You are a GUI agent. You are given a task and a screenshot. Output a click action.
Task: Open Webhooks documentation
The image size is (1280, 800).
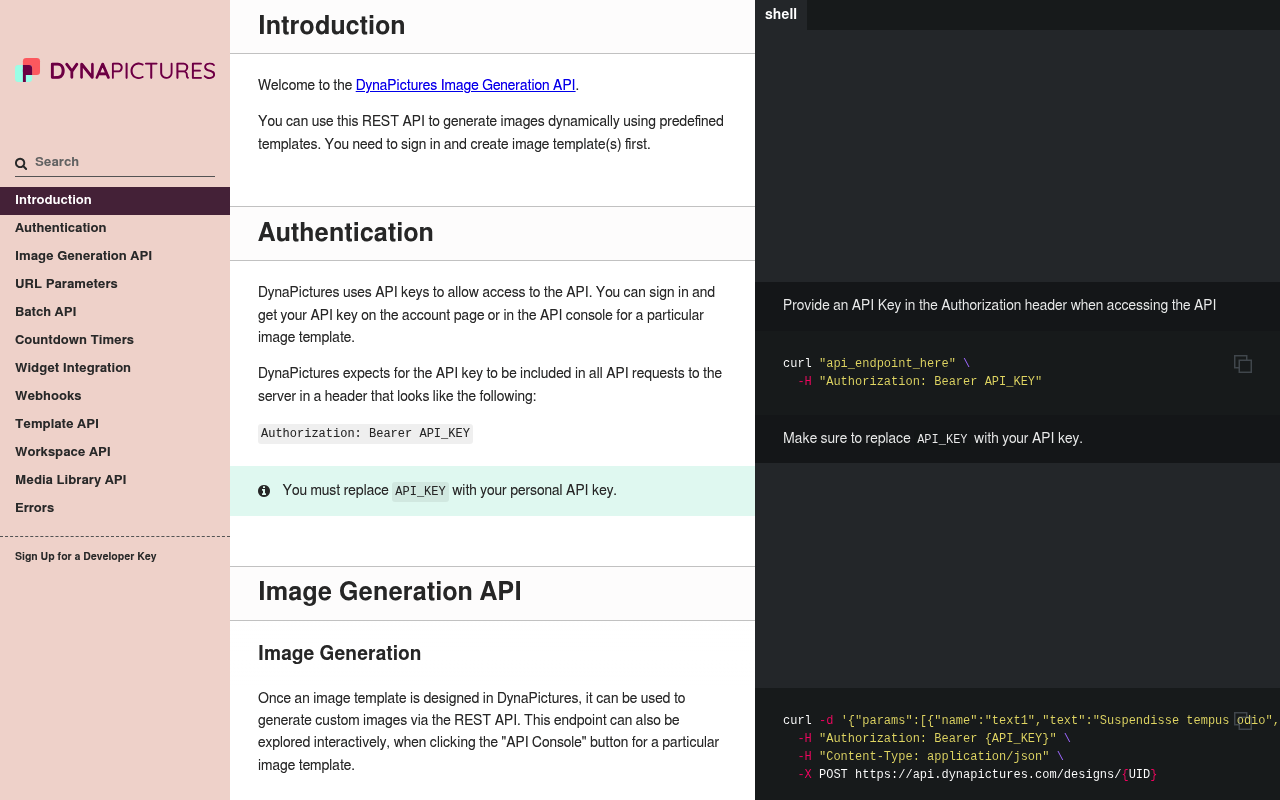[115, 396]
